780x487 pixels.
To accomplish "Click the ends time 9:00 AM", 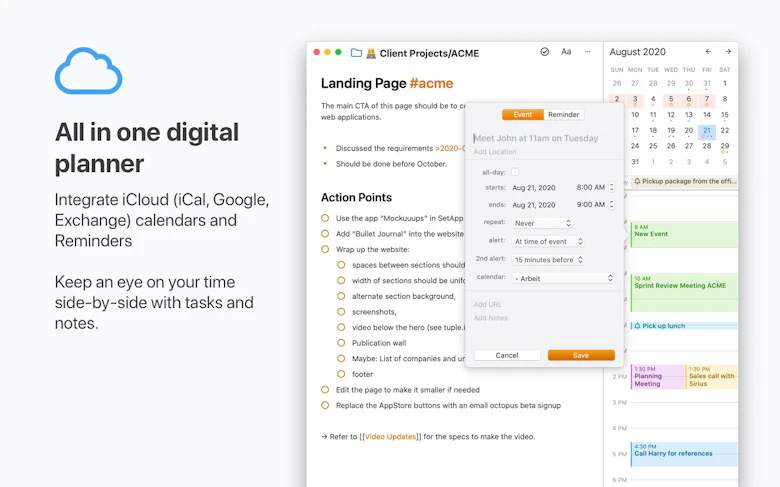I will coord(591,204).
